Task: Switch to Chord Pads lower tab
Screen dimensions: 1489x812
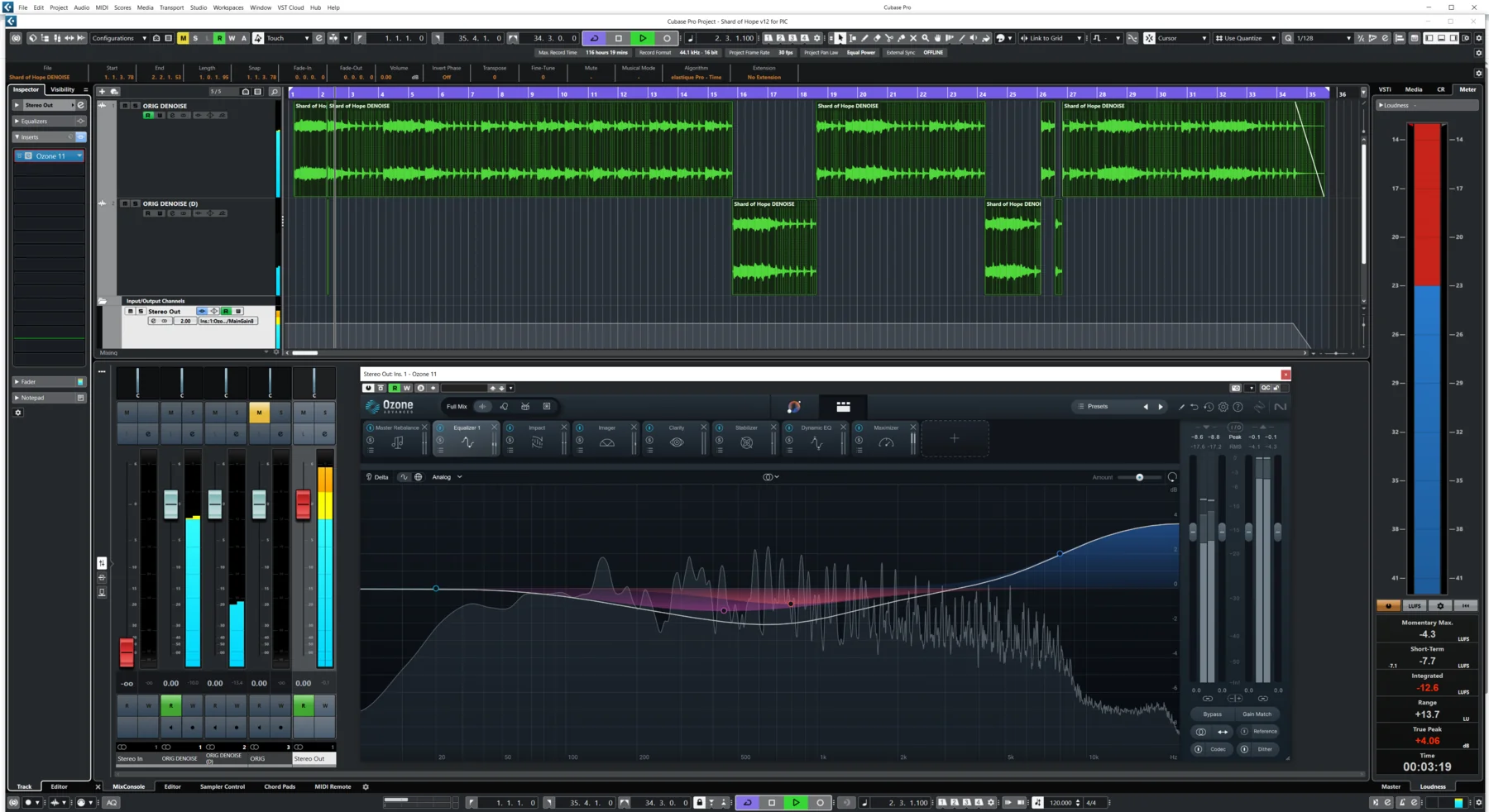Action: [x=280, y=786]
